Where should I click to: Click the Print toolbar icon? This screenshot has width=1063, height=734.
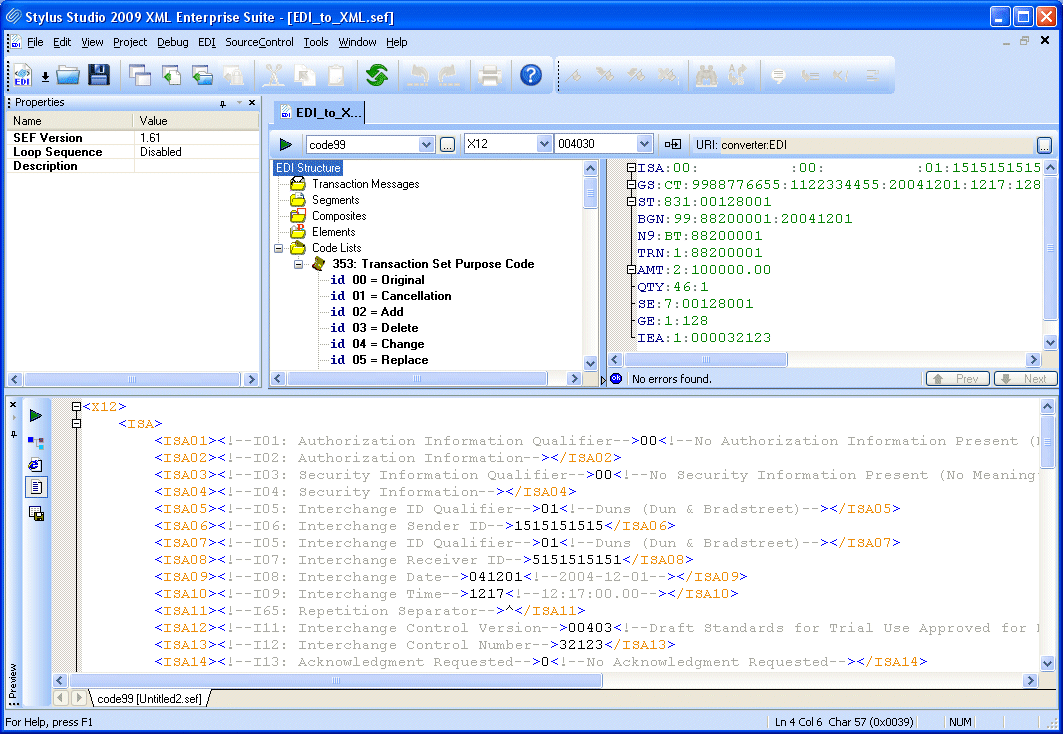pos(489,75)
